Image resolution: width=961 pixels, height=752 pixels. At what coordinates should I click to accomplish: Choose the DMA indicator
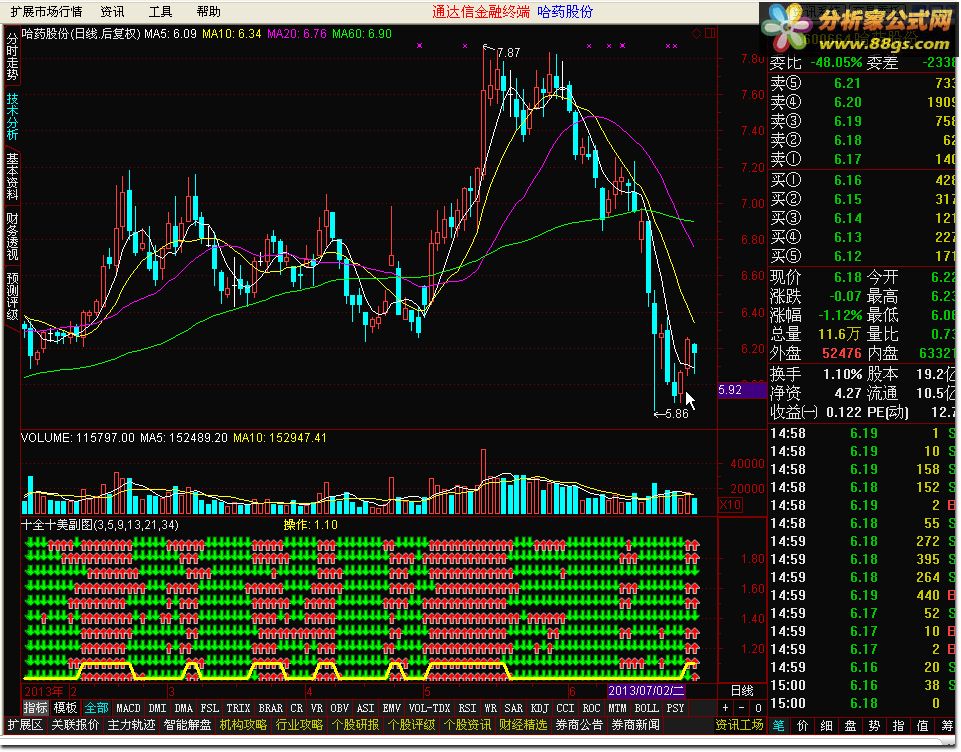183,708
